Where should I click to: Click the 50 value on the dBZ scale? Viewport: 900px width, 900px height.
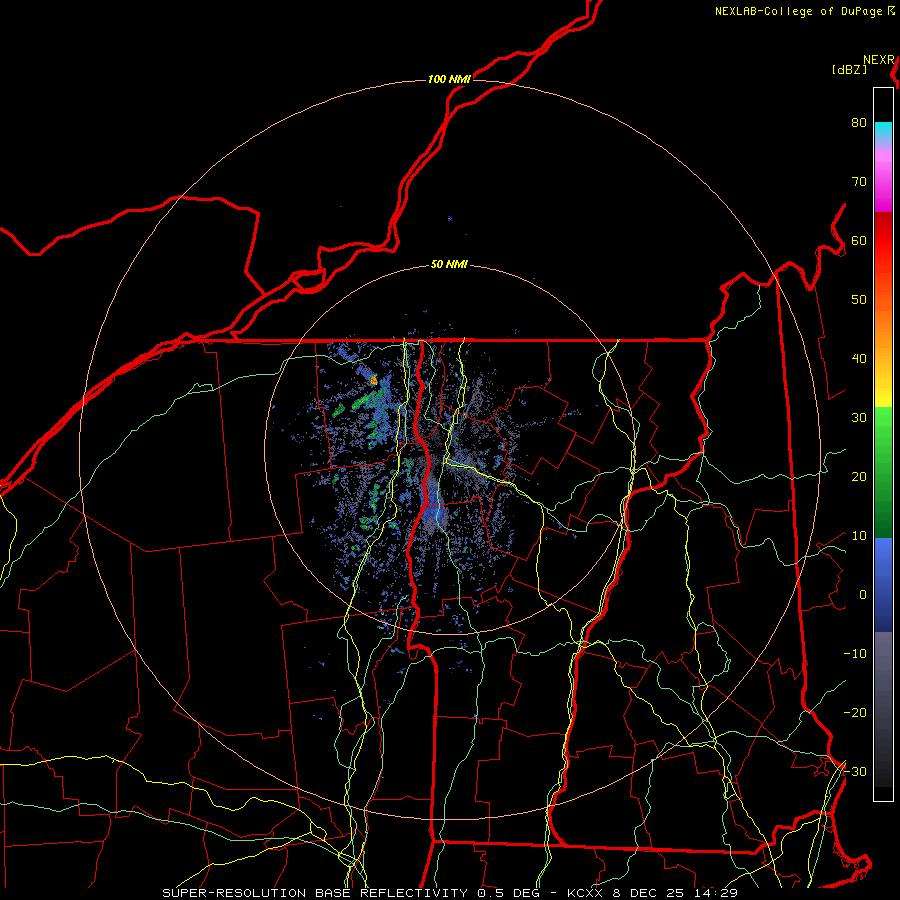(859, 300)
